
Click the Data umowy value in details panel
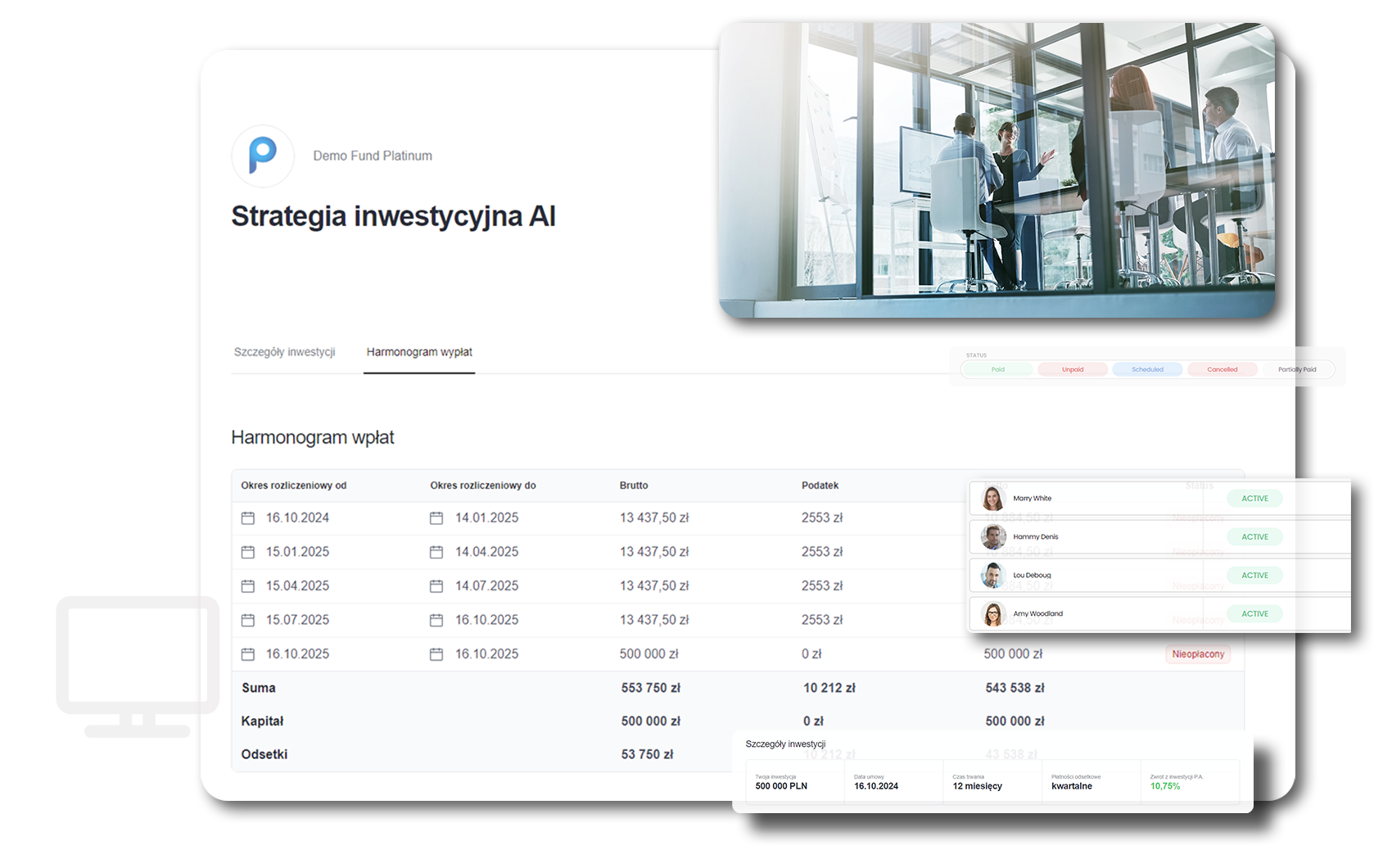(x=876, y=786)
